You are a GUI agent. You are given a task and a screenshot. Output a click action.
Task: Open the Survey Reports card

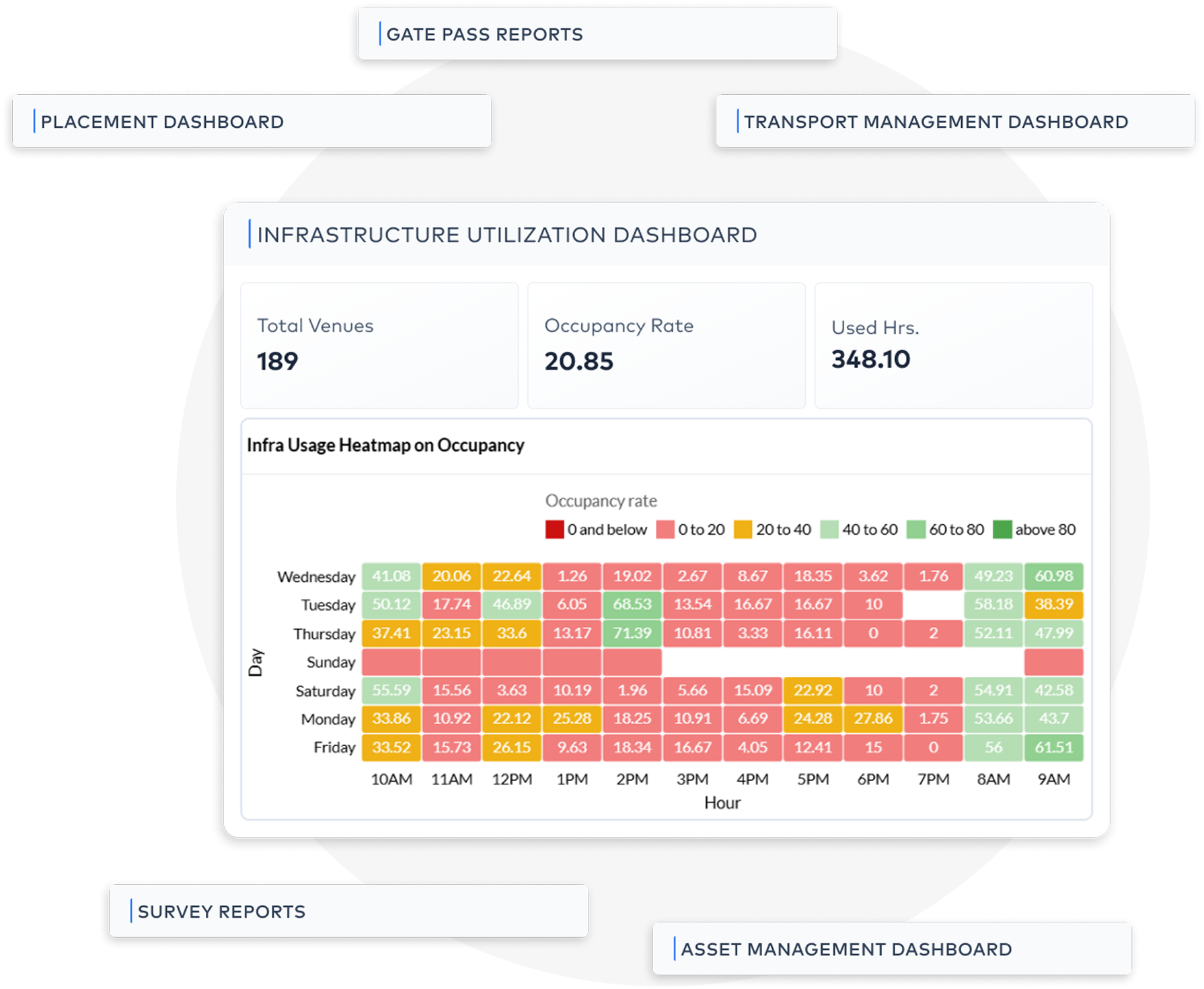tap(348, 911)
